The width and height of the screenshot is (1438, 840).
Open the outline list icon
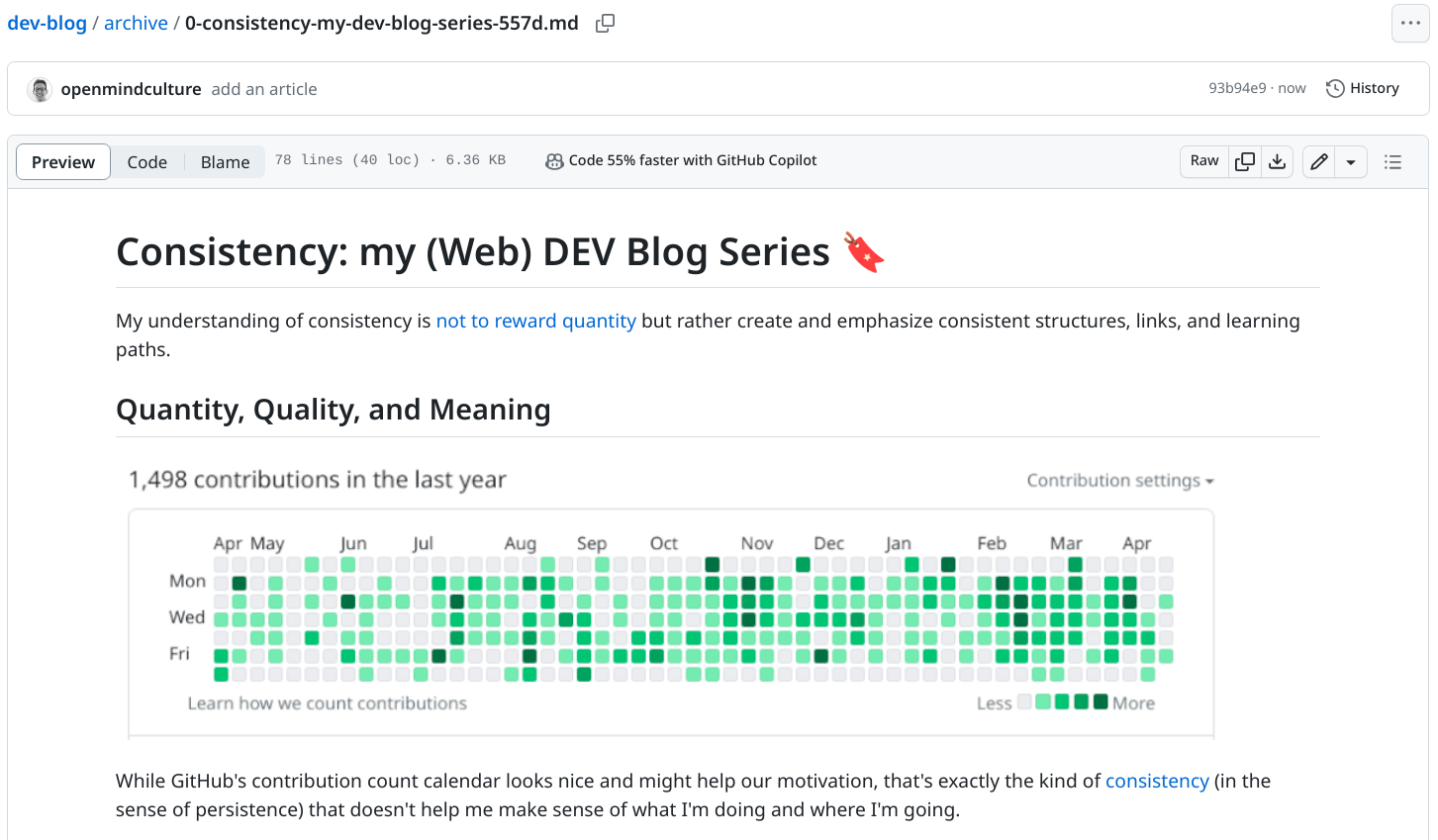1392,162
